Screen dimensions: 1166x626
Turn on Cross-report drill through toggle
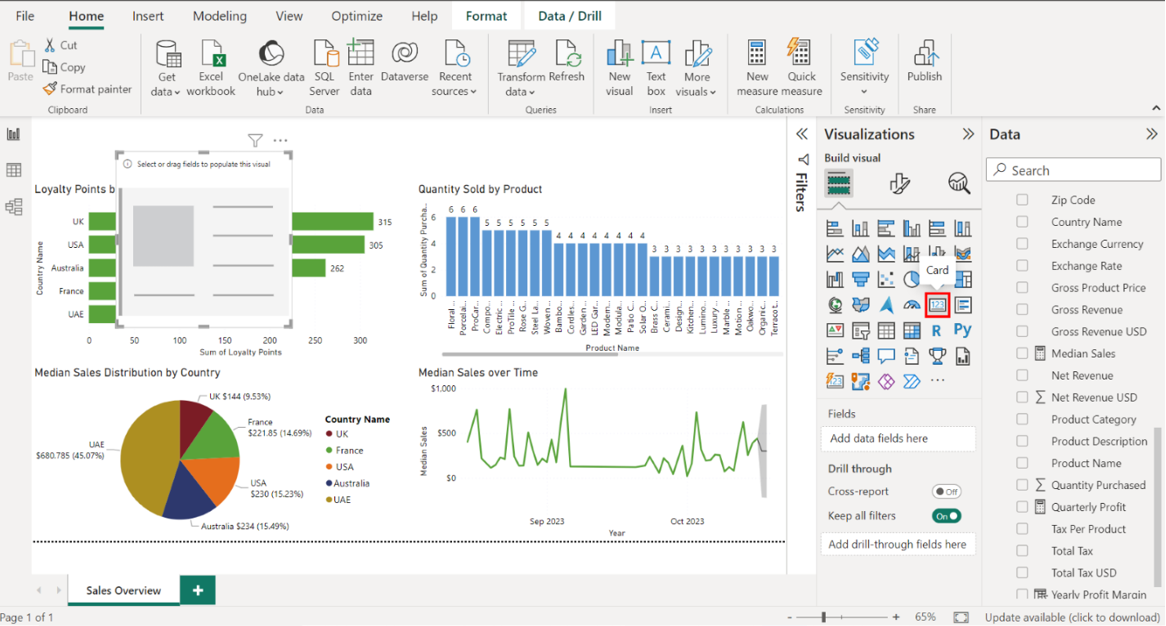pos(946,492)
